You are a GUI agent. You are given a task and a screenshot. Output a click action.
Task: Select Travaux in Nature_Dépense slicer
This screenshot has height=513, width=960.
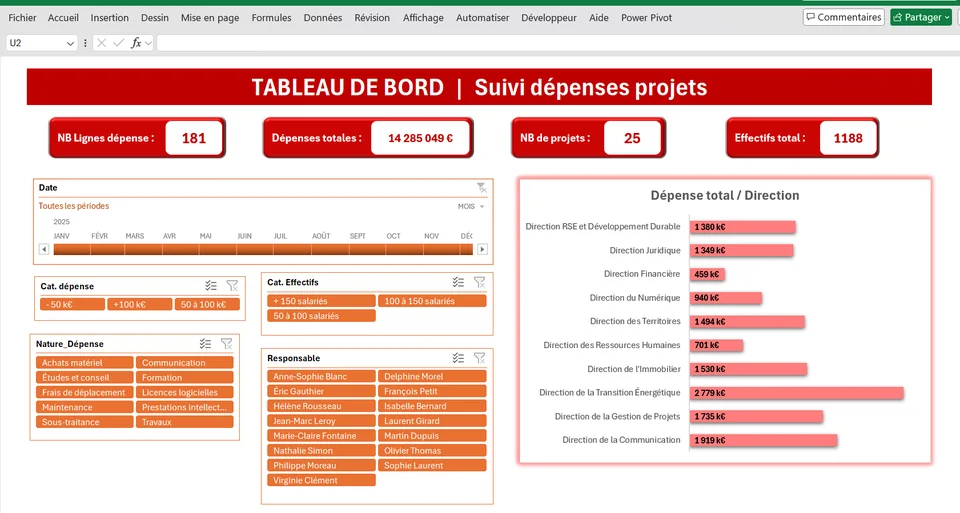[185, 422]
